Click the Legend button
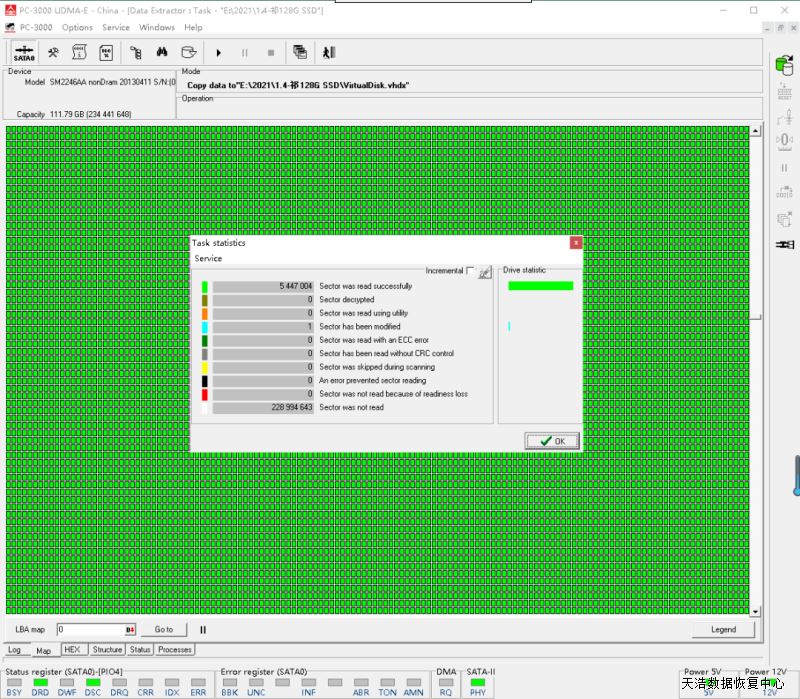 click(722, 630)
